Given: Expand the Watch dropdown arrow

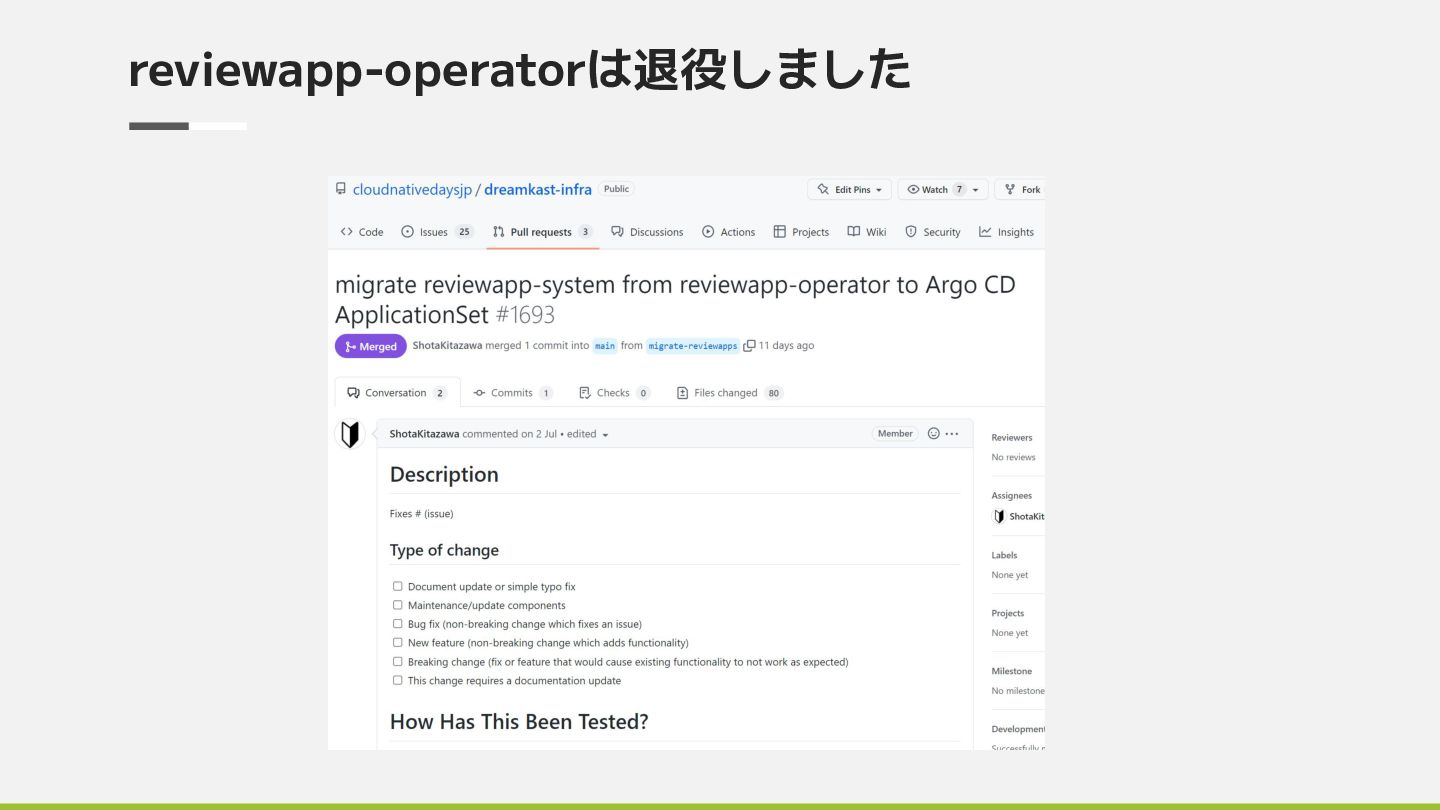Looking at the screenshot, I should [x=975, y=190].
